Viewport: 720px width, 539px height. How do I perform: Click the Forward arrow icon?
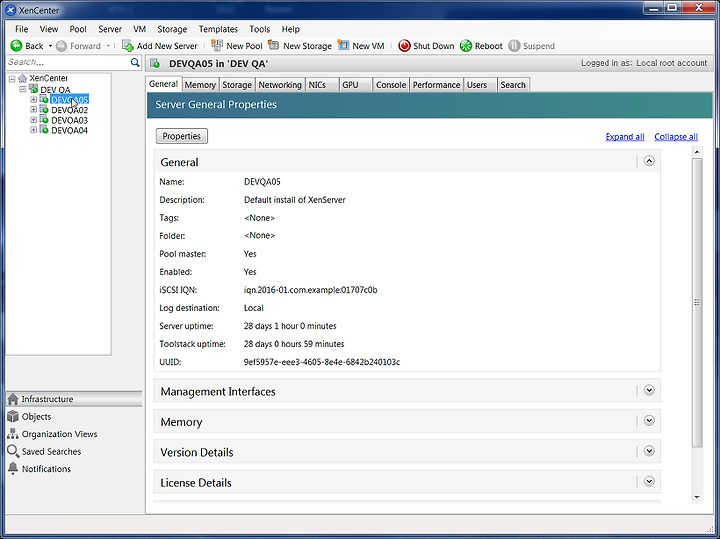[x=62, y=46]
